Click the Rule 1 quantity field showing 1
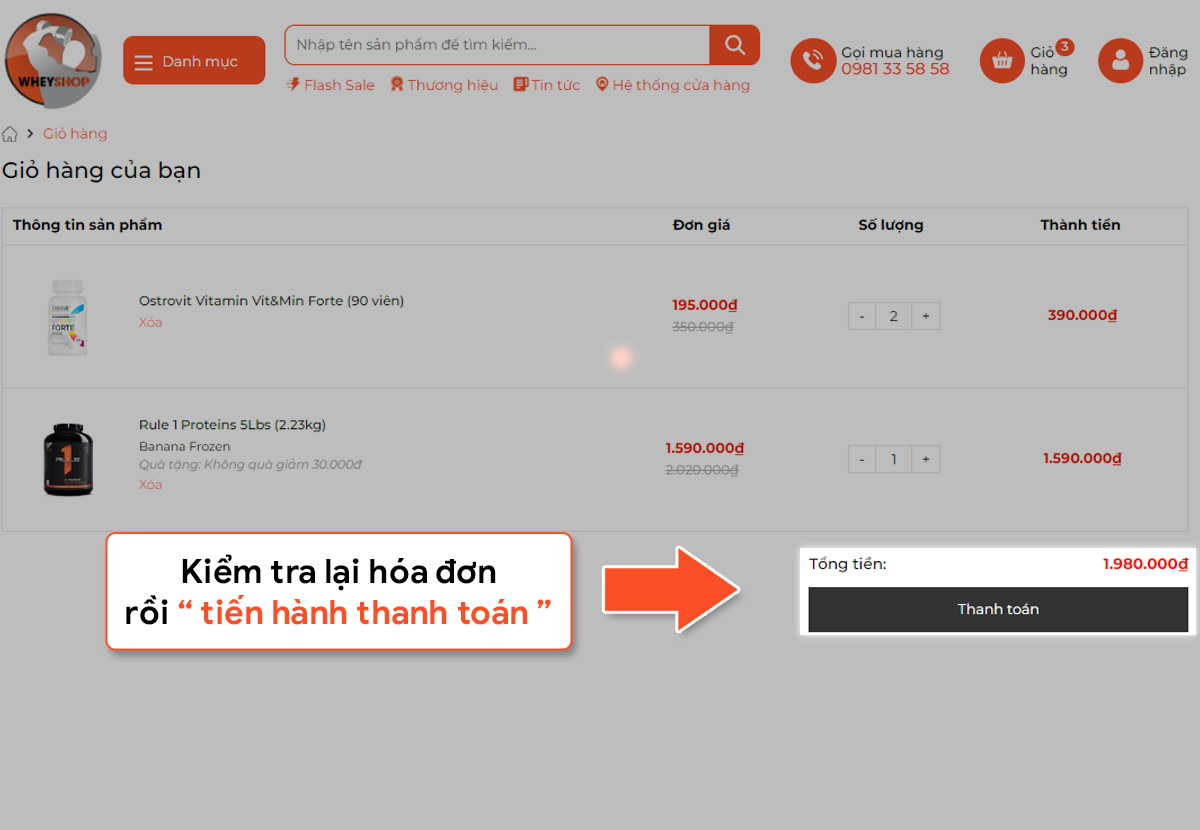This screenshot has width=1200, height=830. point(894,459)
